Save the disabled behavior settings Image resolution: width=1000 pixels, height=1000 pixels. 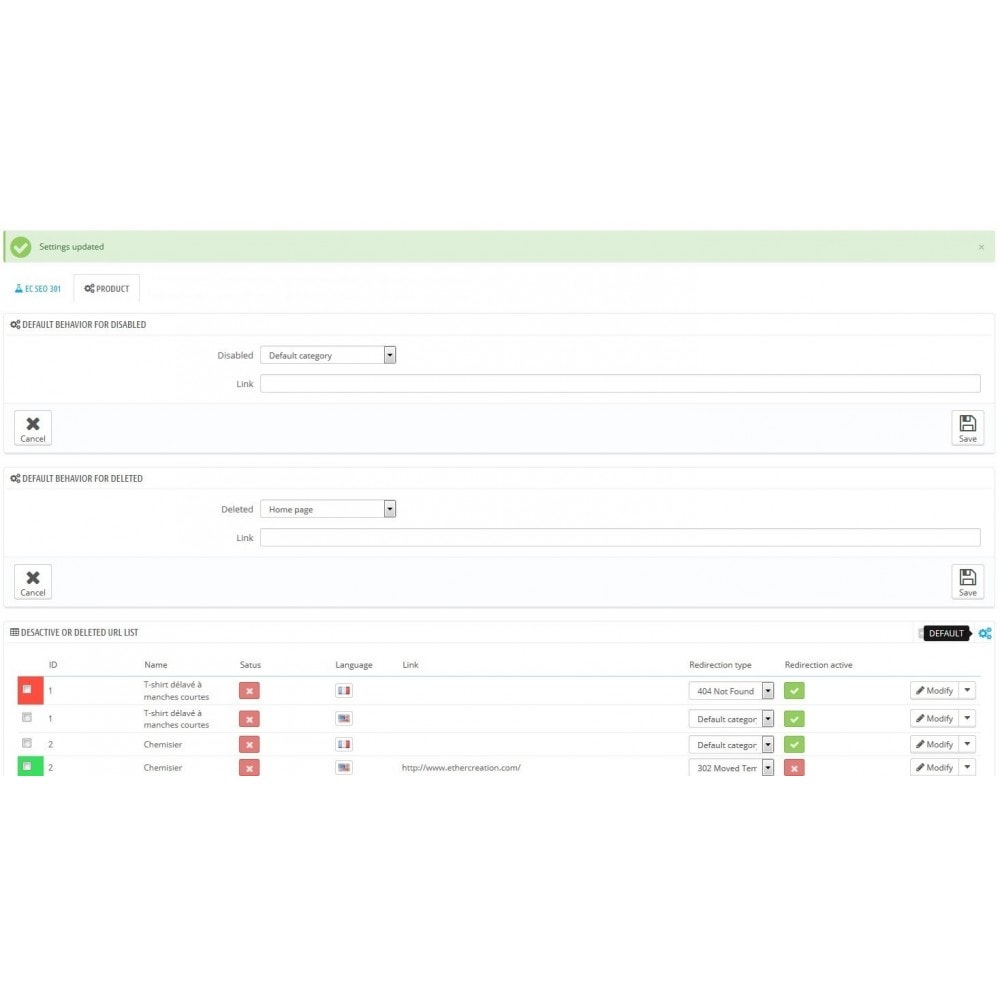[967, 428]
